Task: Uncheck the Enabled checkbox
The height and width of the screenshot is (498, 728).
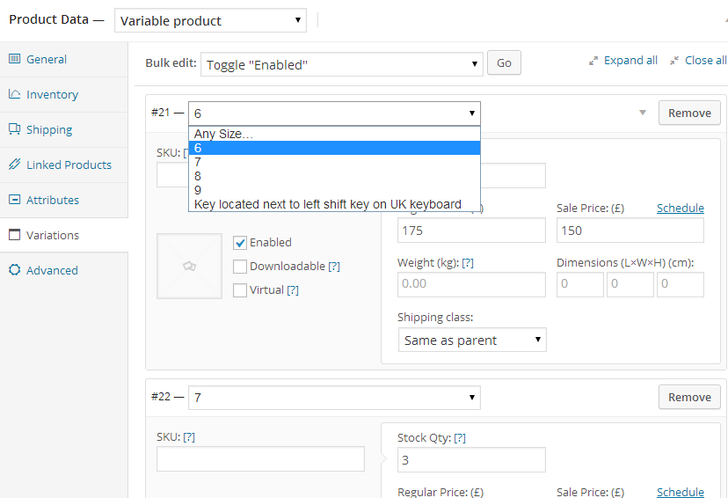Action: pyautogui.click(x=240, y=243)
